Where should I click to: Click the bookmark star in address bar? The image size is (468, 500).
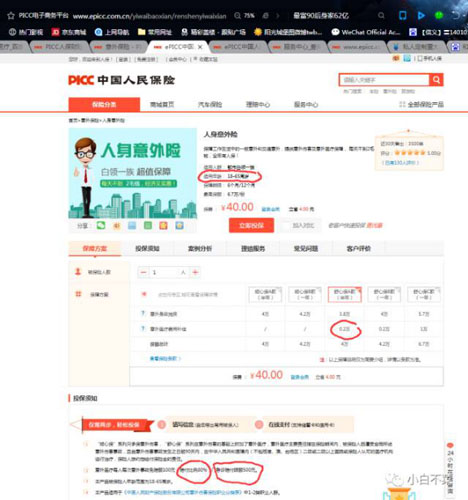pos(11,16)
